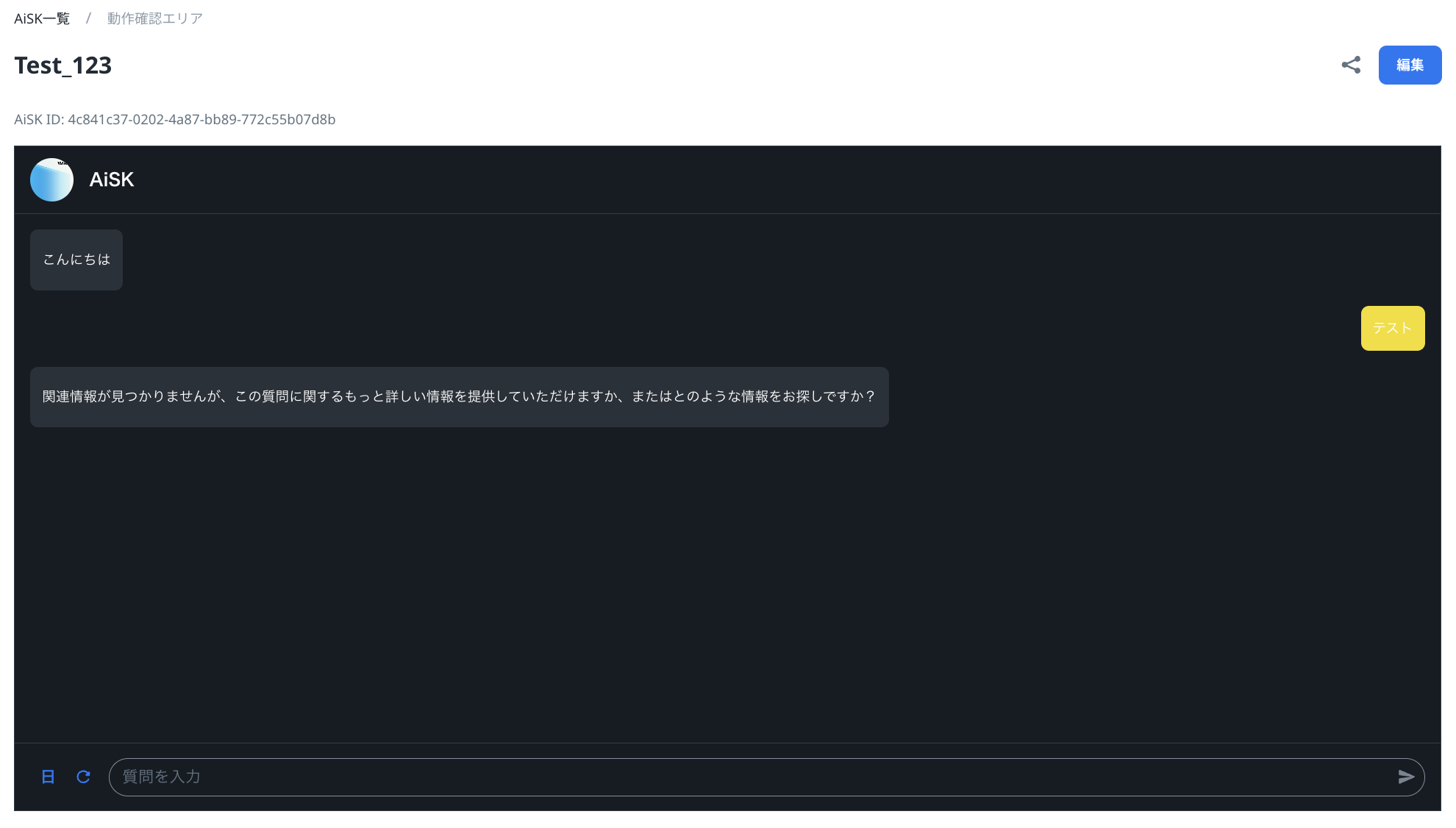Toggle the 日 language icon
This screenshot has width=1456, height=828.
tap(48, 777)
